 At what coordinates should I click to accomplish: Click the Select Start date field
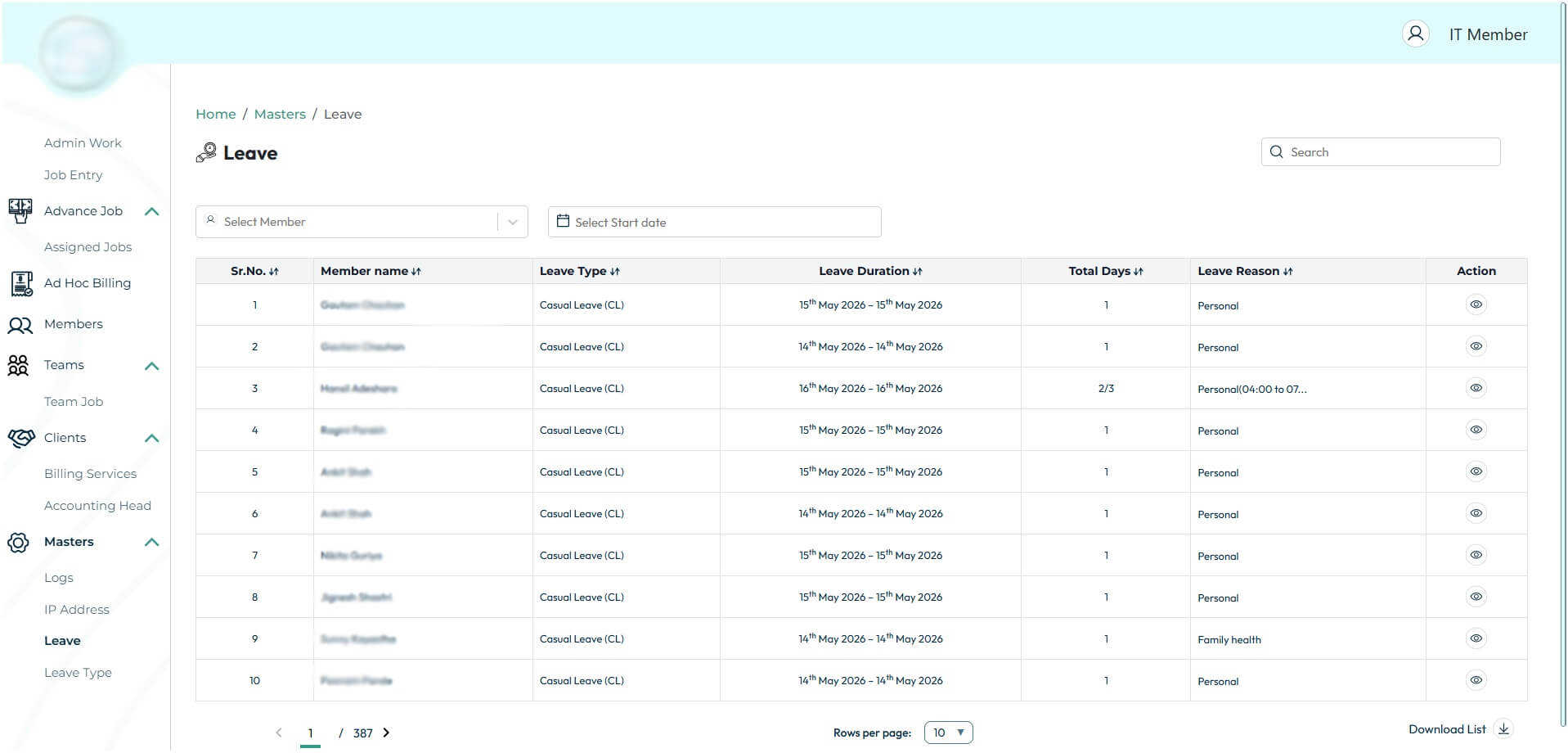tap(714, 222)
